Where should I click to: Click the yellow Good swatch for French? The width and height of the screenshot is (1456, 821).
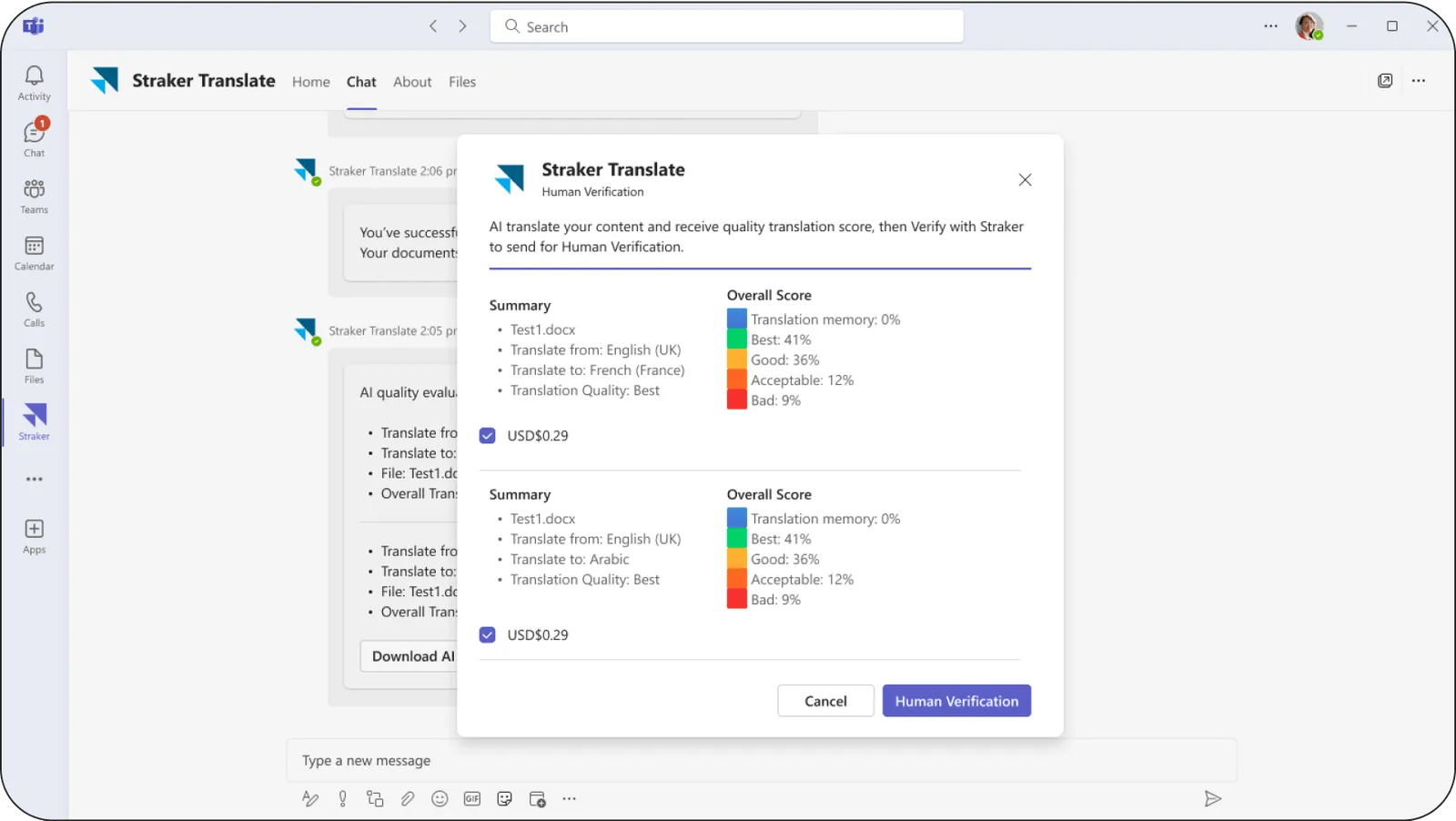737,360
